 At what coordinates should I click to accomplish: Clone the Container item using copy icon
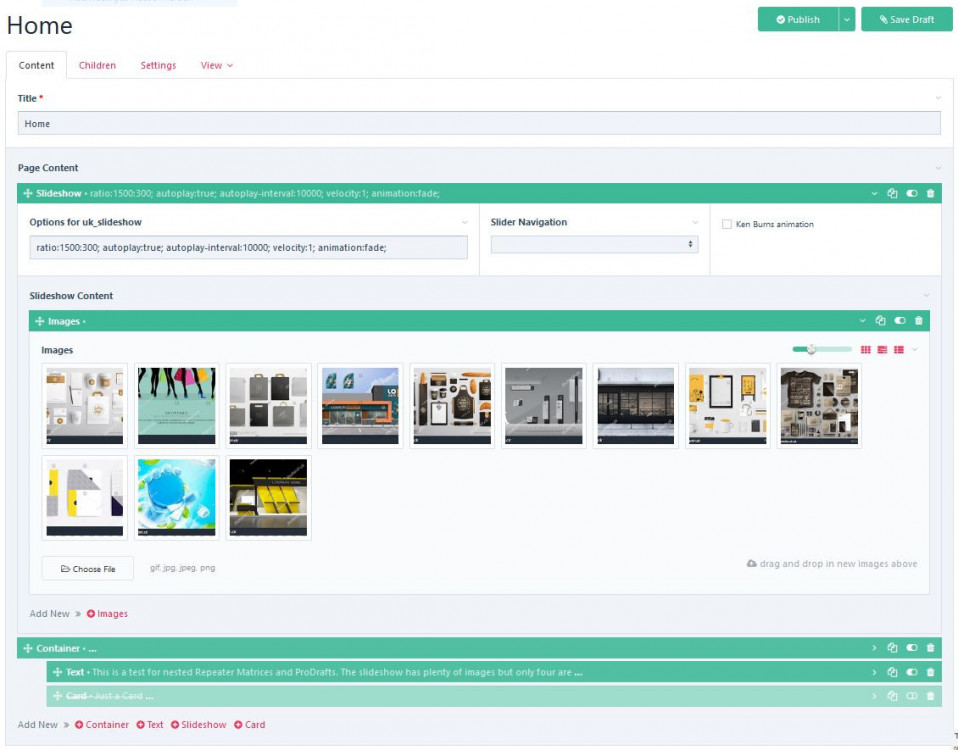point(892,649)
